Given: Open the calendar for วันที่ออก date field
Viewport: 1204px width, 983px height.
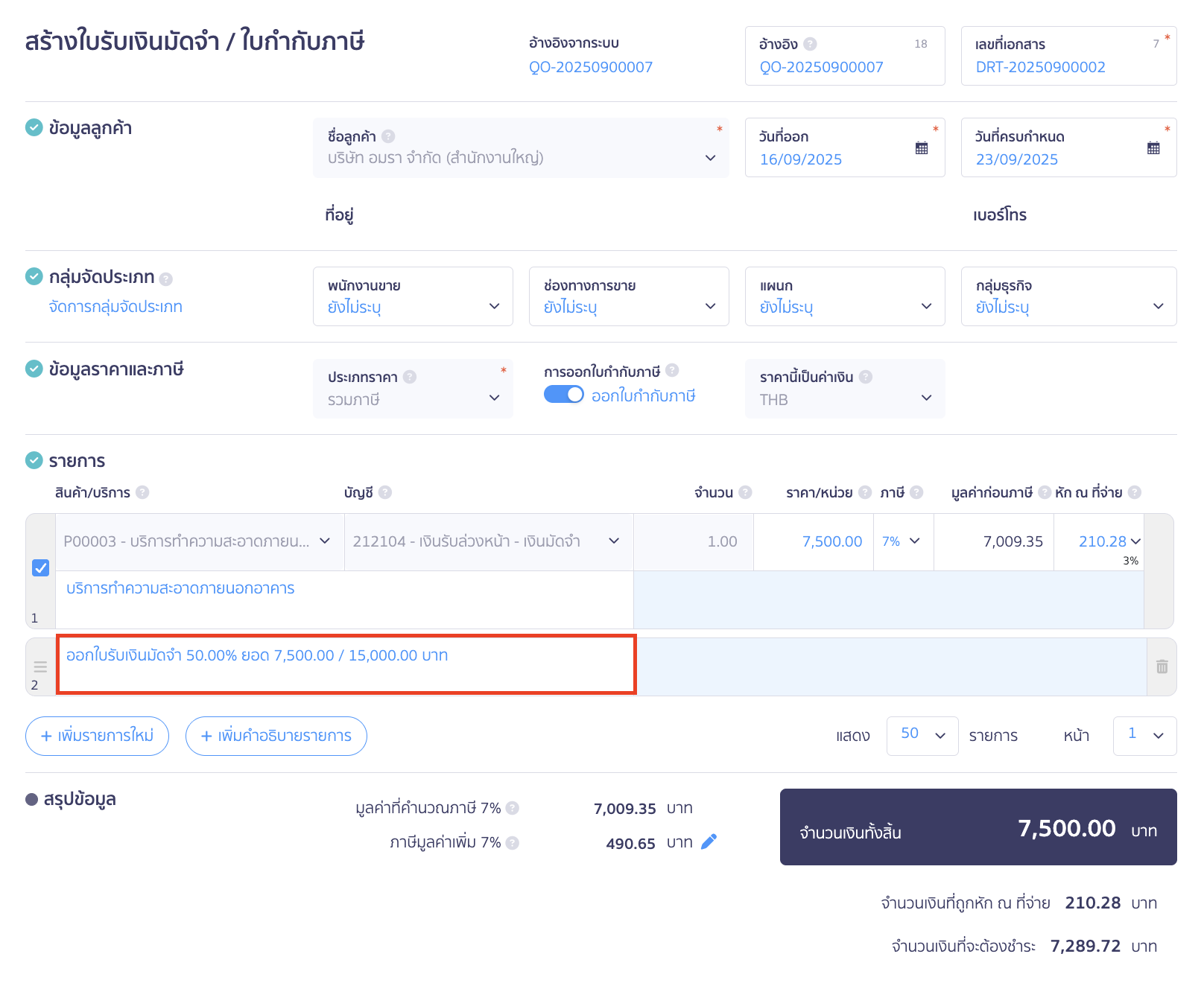Looking at the screenshot, I should [921, 147].
